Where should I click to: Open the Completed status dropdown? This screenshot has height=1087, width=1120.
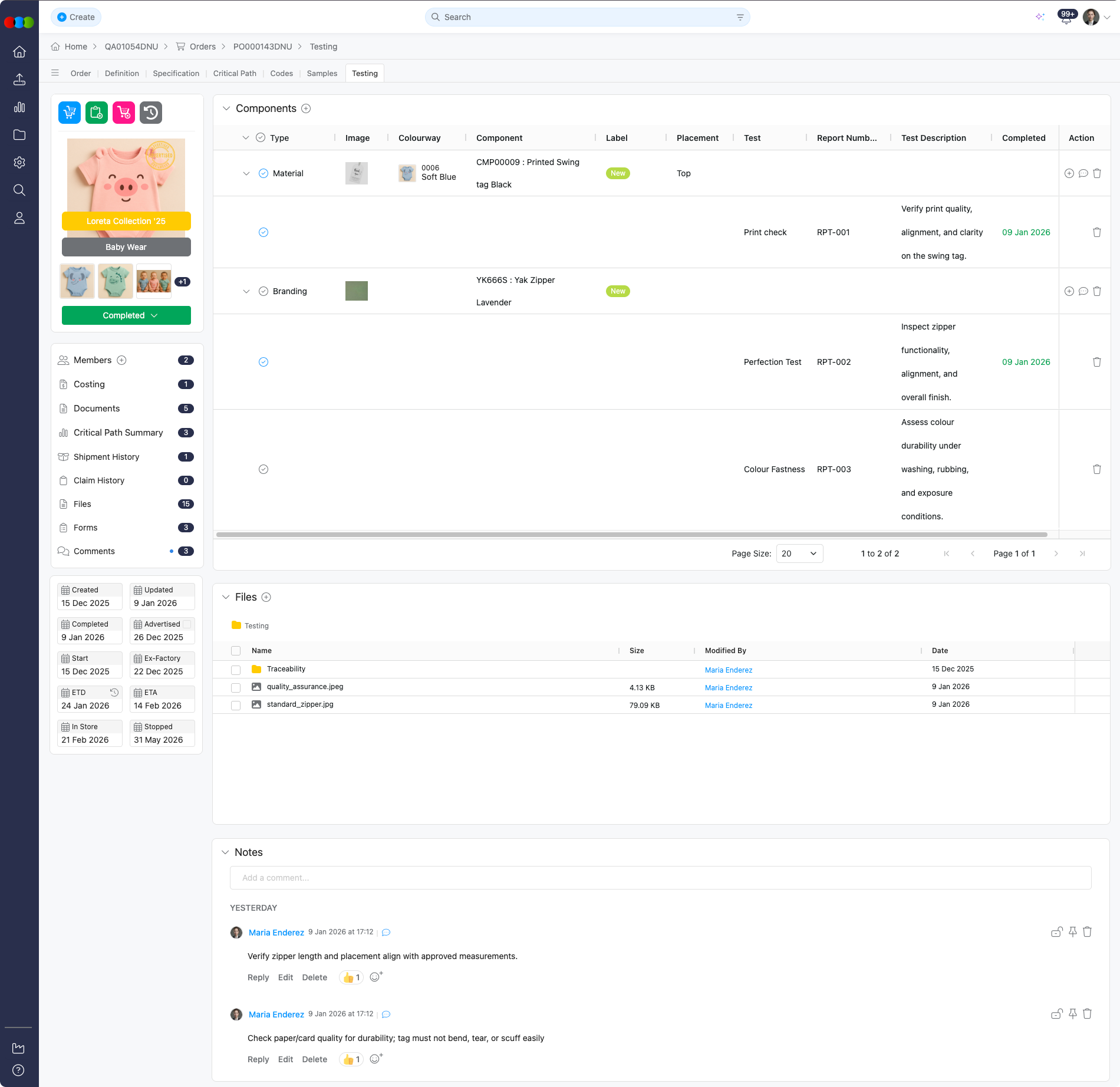pyautogui.click(x=126, y=315)
